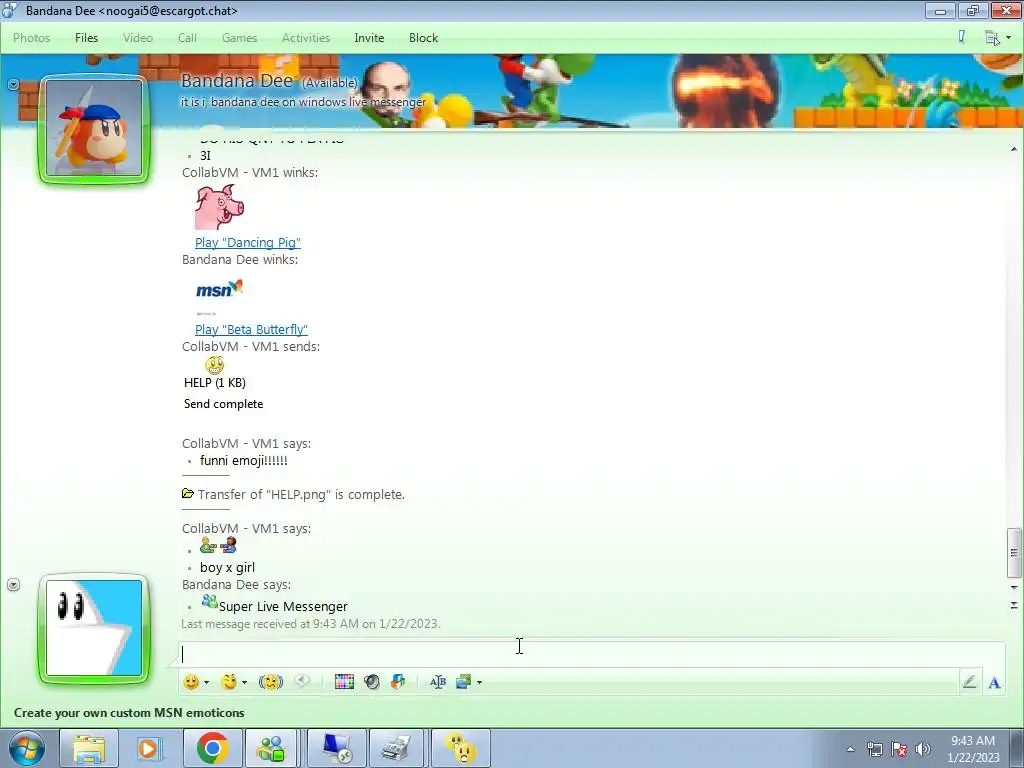Screen dimensions: 1024x768
Task: Open Remote Desktop Connection taskbar icon
Action: click(336, 748)
